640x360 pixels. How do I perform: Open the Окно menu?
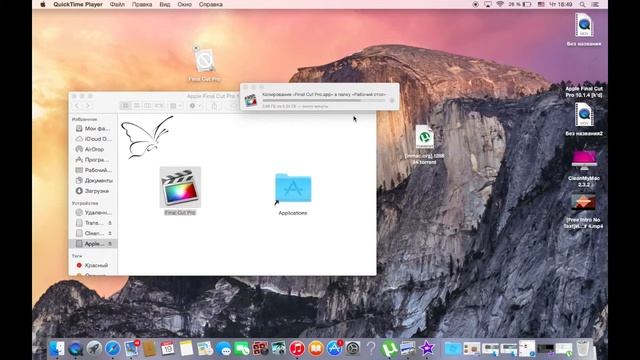184,4
